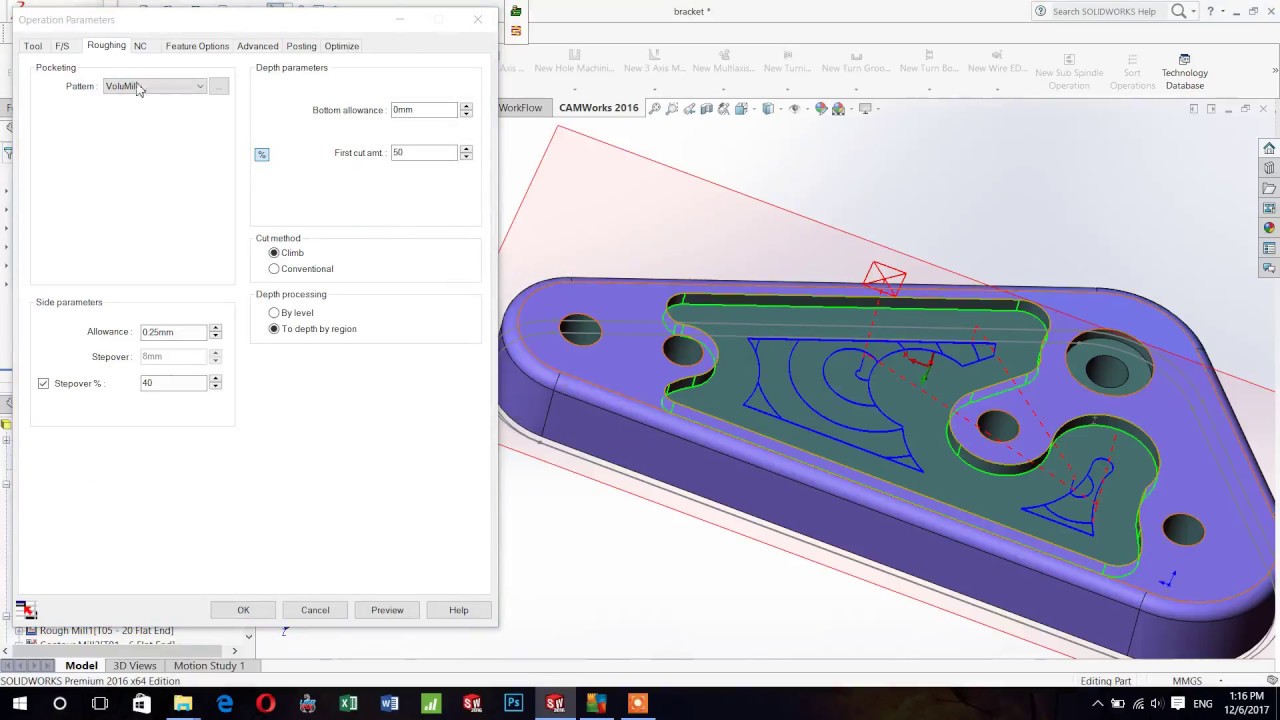This screenshot has width=1280, height=720.
Task: Edit the First cut amt field
Action: 424,153
